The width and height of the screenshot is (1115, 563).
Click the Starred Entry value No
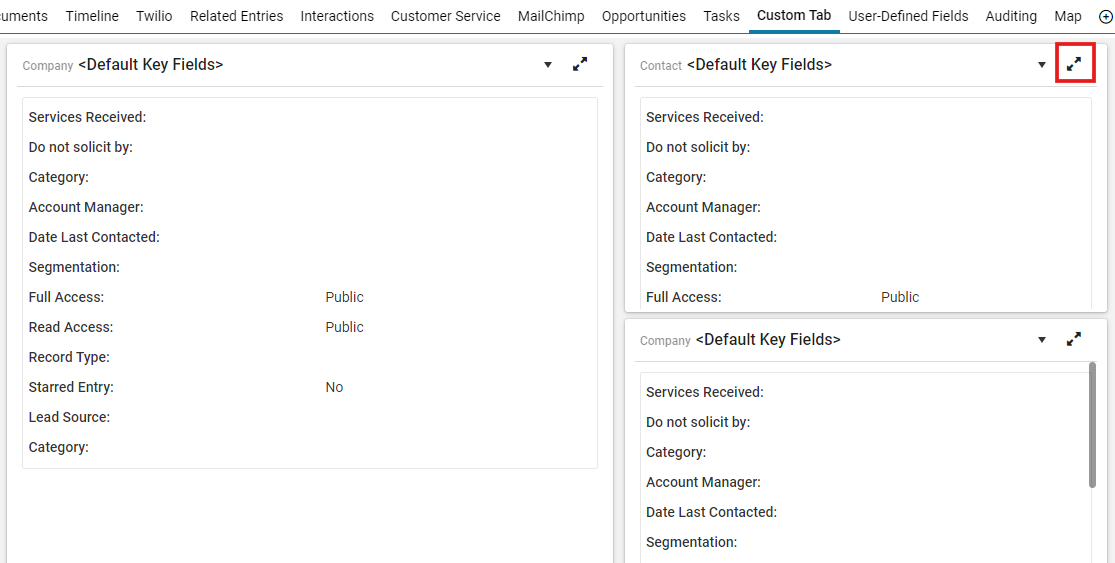[334, 387]
